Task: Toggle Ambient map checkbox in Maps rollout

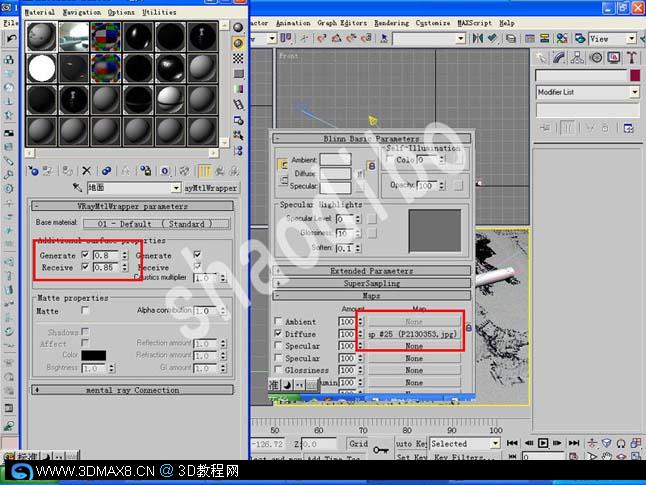Action: pyautogui.click(x=279, y=321)
